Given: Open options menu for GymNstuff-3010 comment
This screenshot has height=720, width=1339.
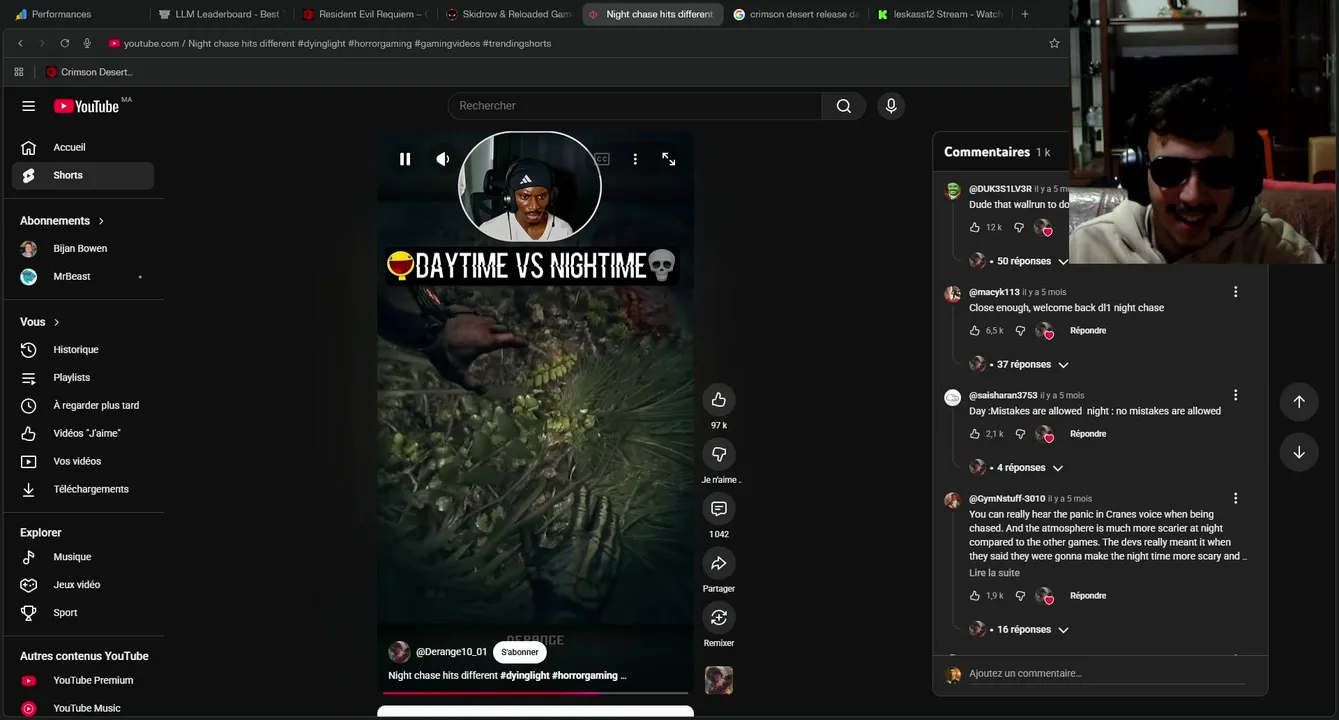Looking at the screenshot, I should click(1235, 498).
